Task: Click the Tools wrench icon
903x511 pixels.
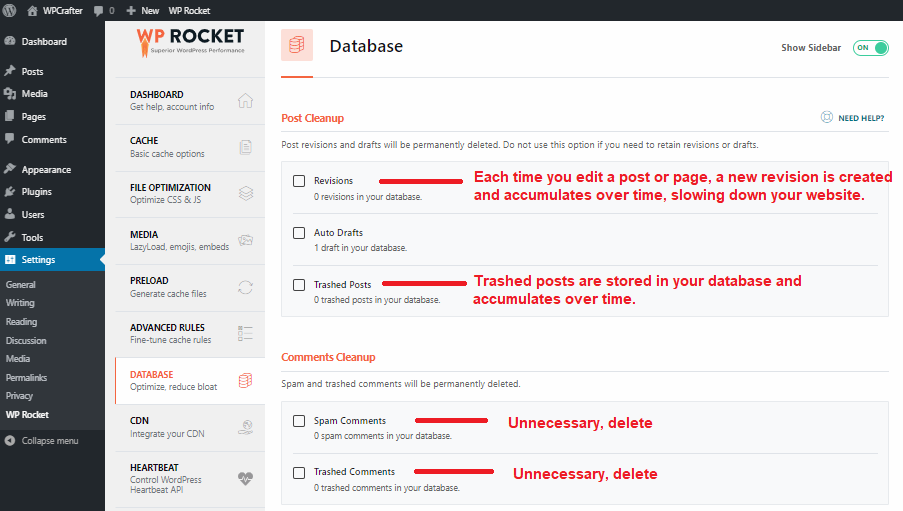Action: 10,237
